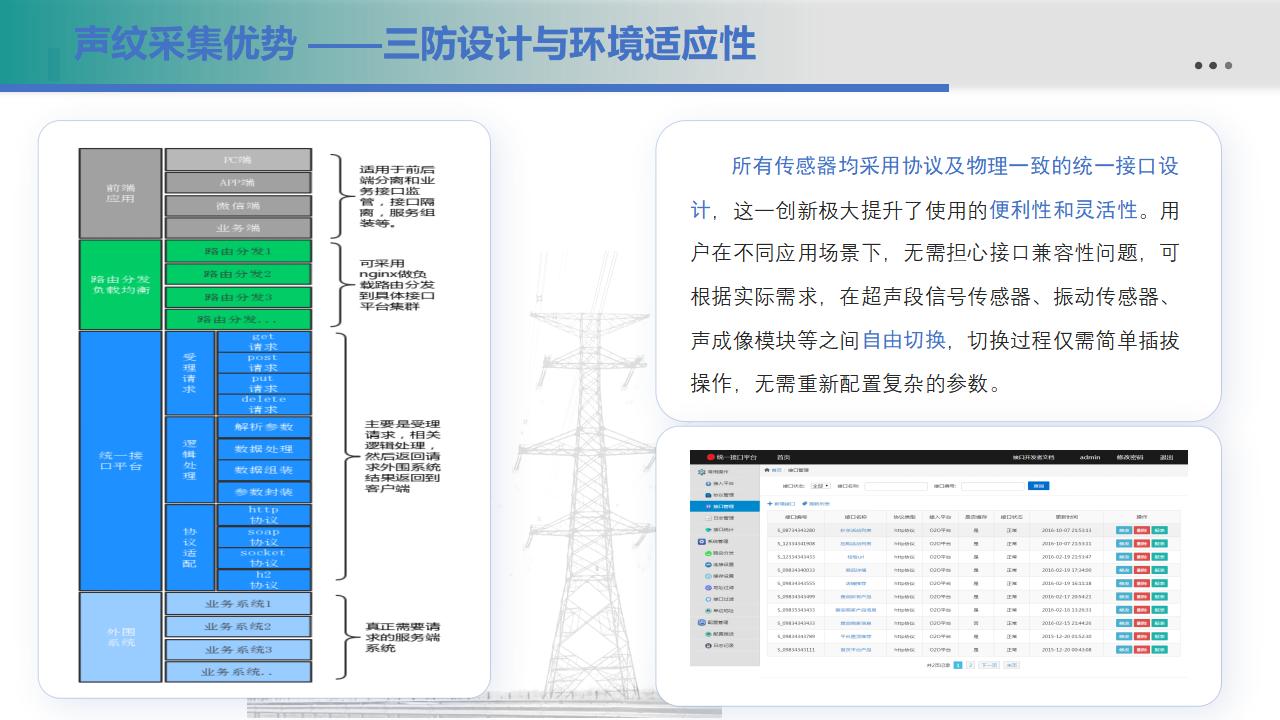Click the interface name input field
Viewport: 1280px width, 720px height.
[895, 486]
